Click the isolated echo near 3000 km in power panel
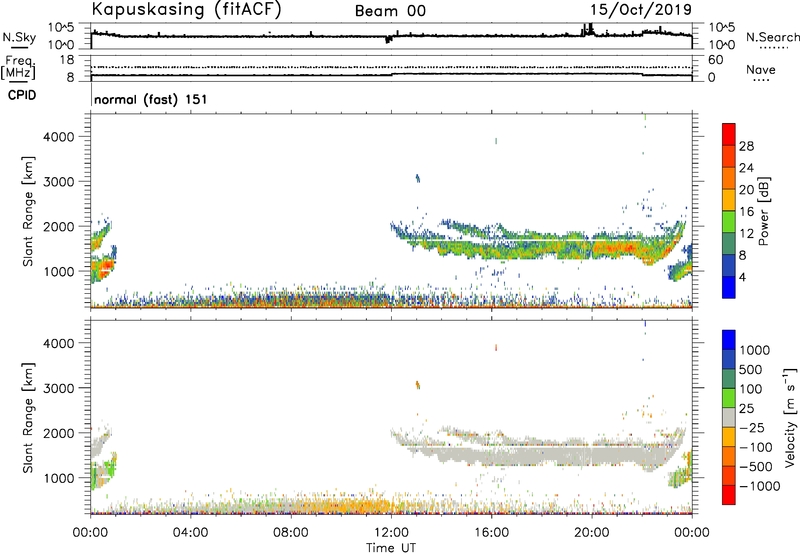 pos(417,178)
